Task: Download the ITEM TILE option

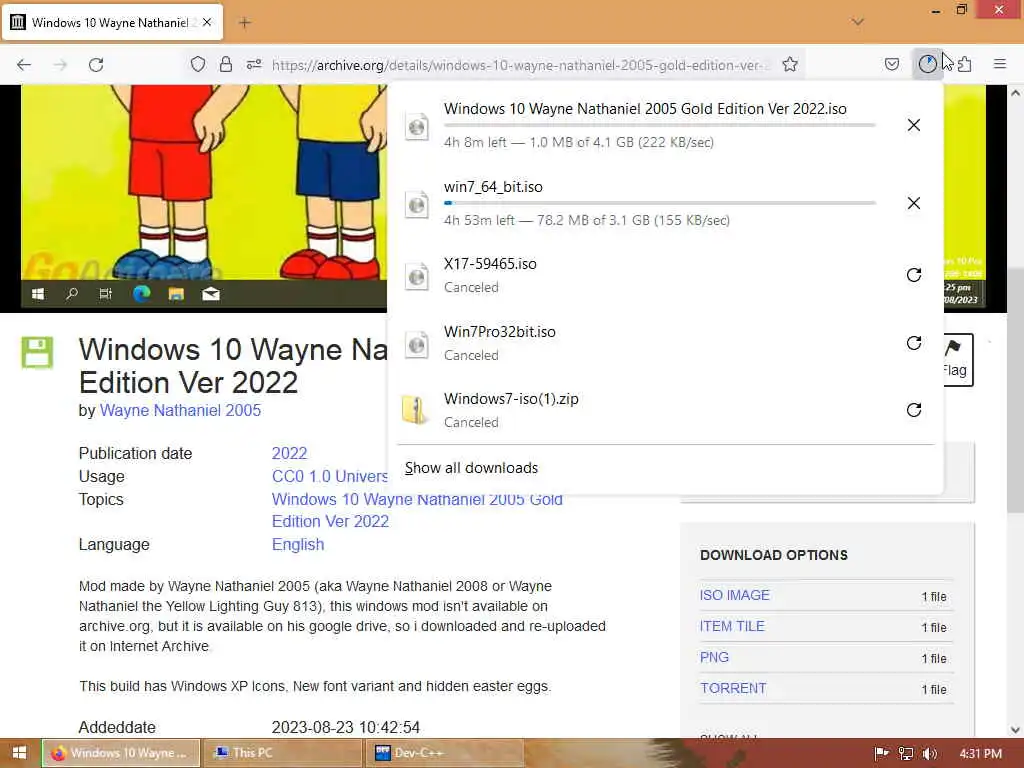Action: [x=732, y=626]
